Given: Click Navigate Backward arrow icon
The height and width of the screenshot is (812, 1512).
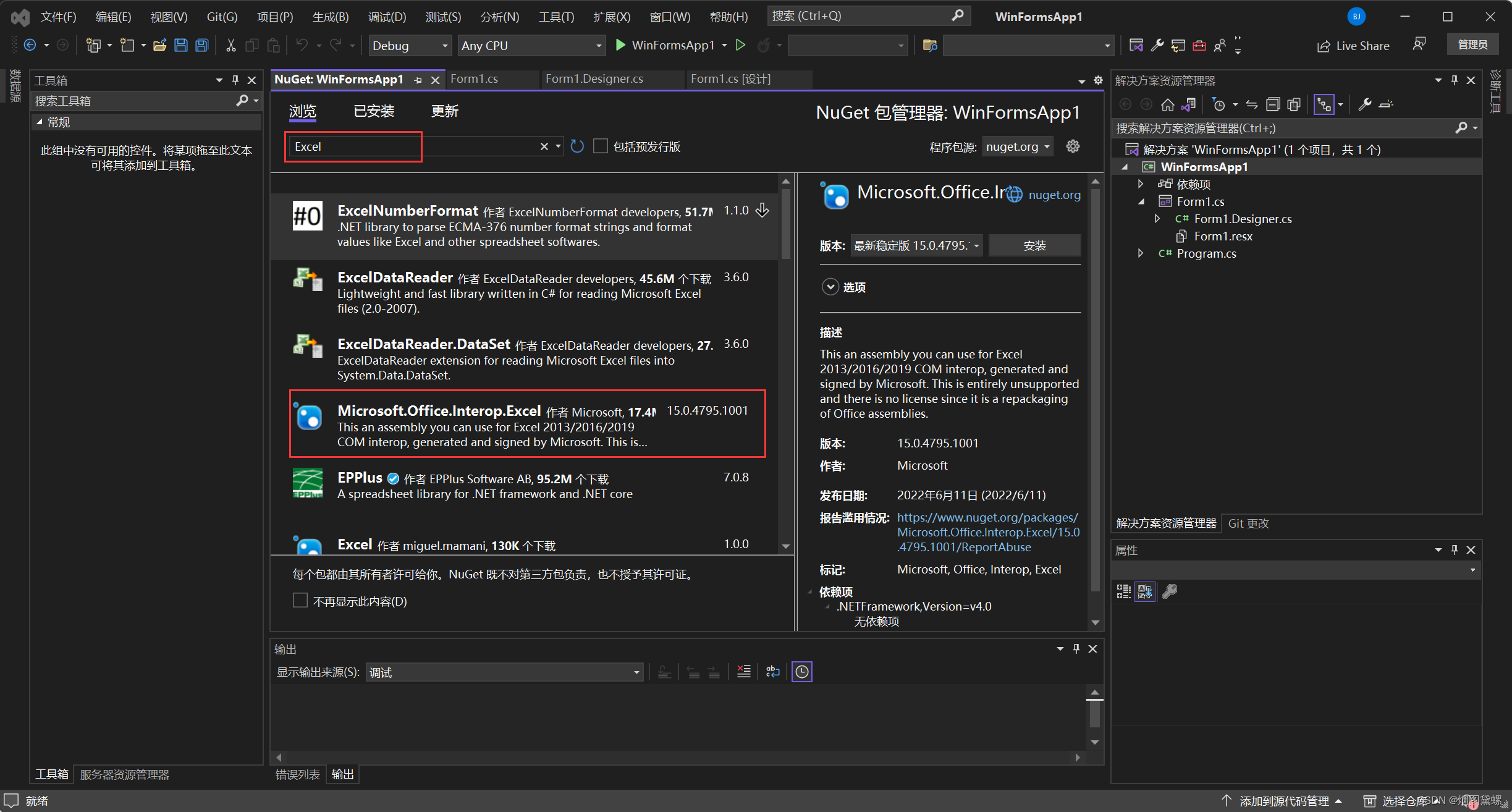Looking at the screenshot, I should [x=30, y=45].
